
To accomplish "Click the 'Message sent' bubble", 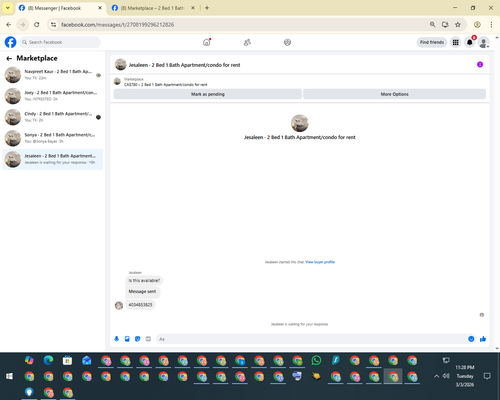I will point(142,292).
